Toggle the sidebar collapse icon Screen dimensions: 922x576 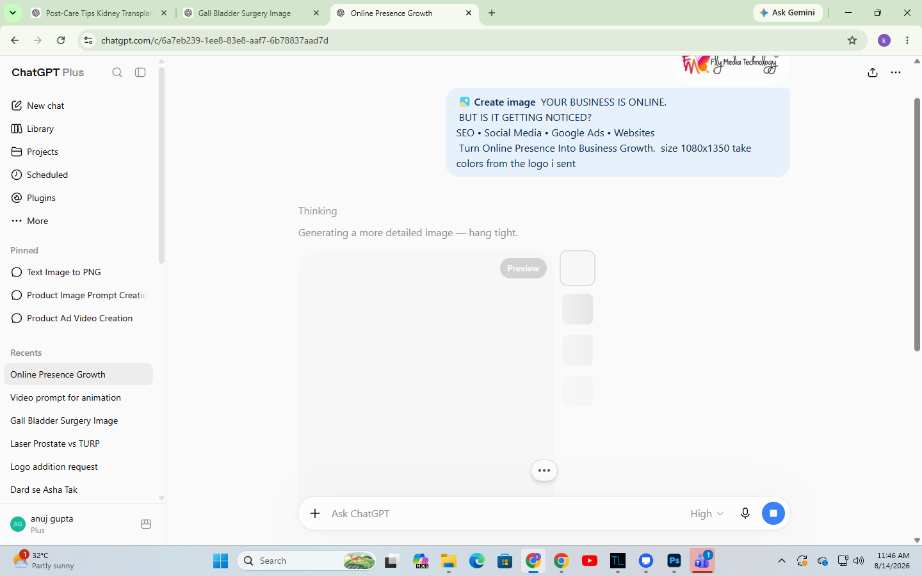(140, 72)
